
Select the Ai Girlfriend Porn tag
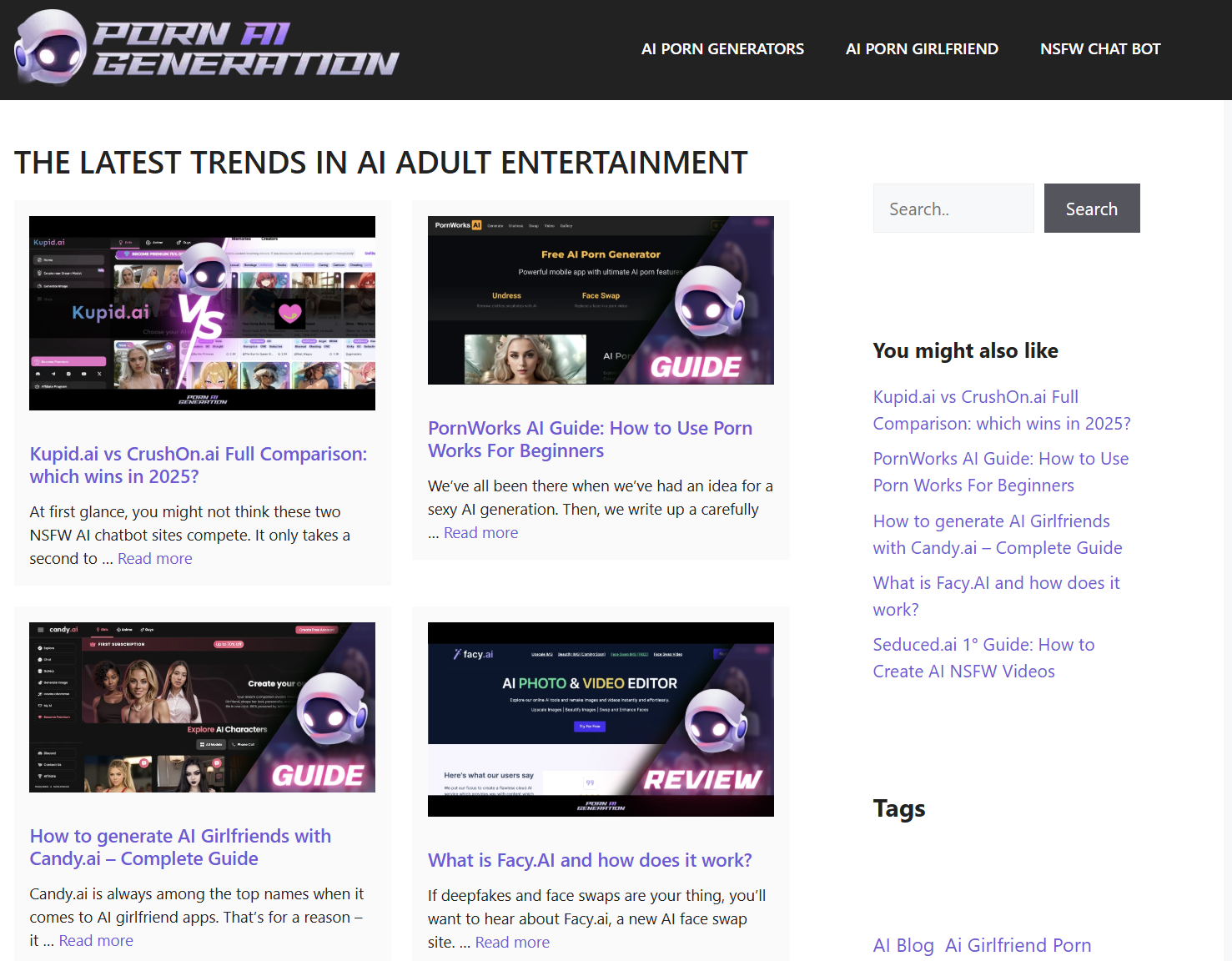[x=1018, y=945]
